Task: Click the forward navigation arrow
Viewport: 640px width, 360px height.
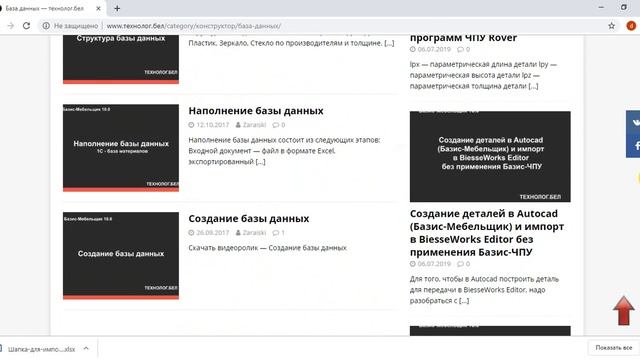Action: tap(11, 26)
